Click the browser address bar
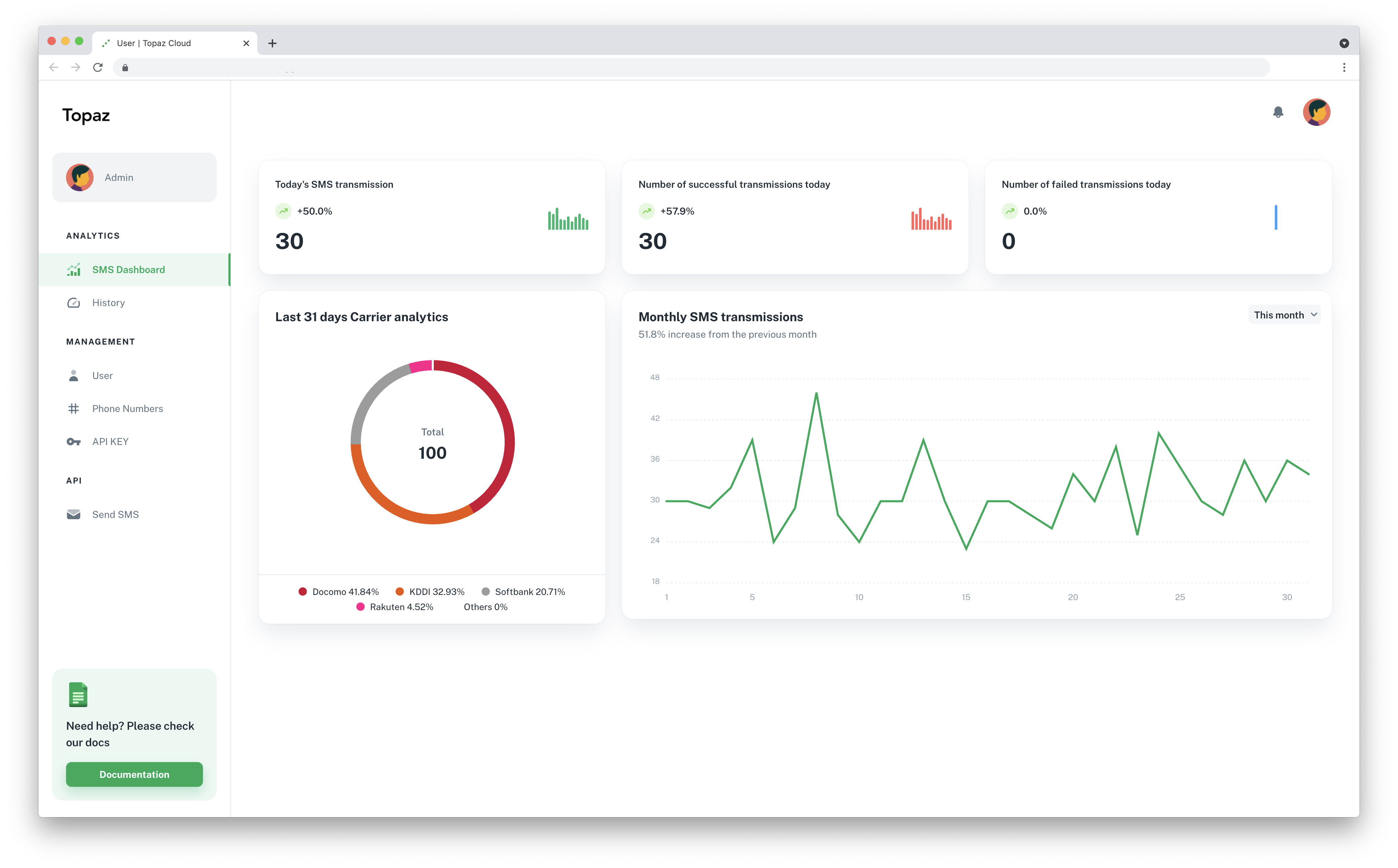1398x868 pixels. [689, 68]
